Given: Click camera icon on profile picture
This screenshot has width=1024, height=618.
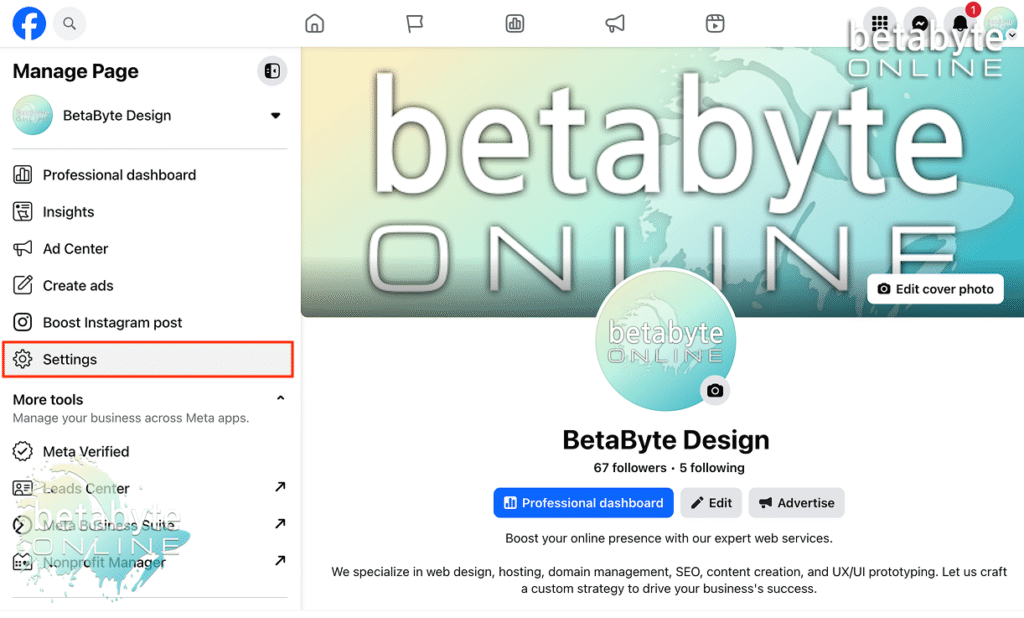Looking at the screenshot, I should coord(714,391).
